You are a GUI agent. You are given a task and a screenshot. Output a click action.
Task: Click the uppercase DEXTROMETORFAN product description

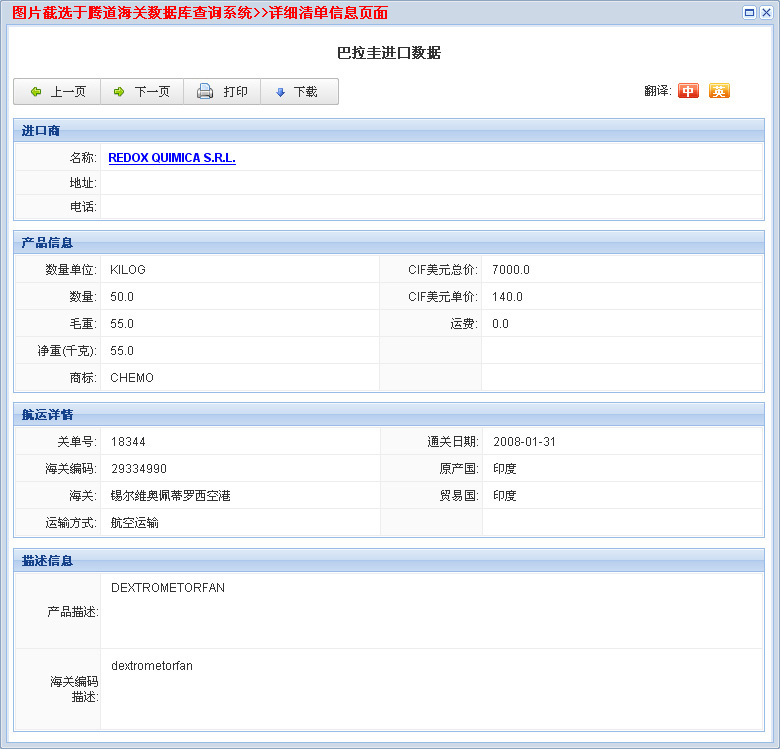pyautogui.click(x=168, y=588)
